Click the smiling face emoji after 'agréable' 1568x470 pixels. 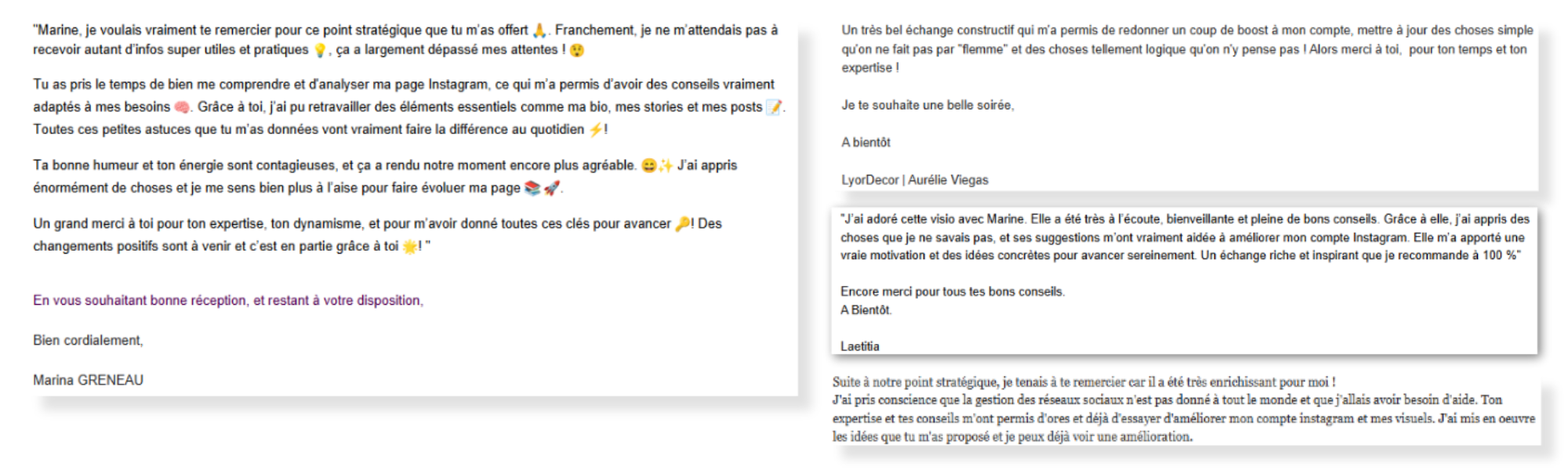click(648, 166)
